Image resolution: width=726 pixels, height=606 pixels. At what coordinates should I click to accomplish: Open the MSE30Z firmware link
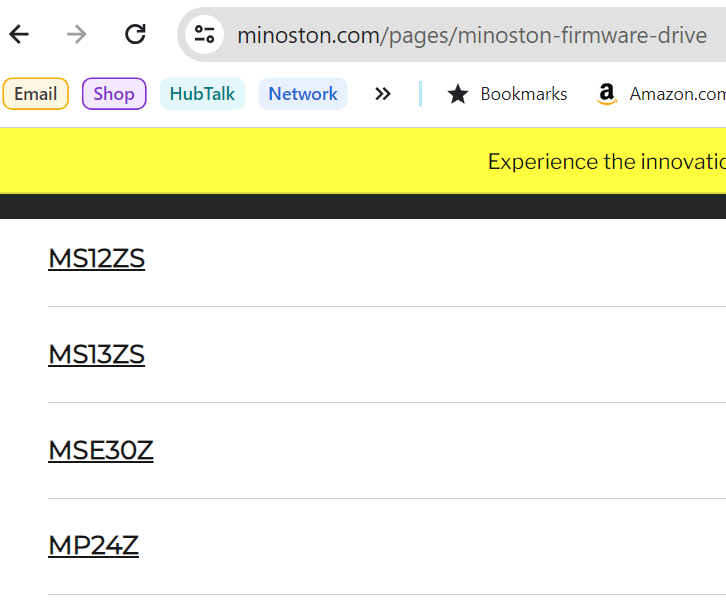(x=100, y=450)
